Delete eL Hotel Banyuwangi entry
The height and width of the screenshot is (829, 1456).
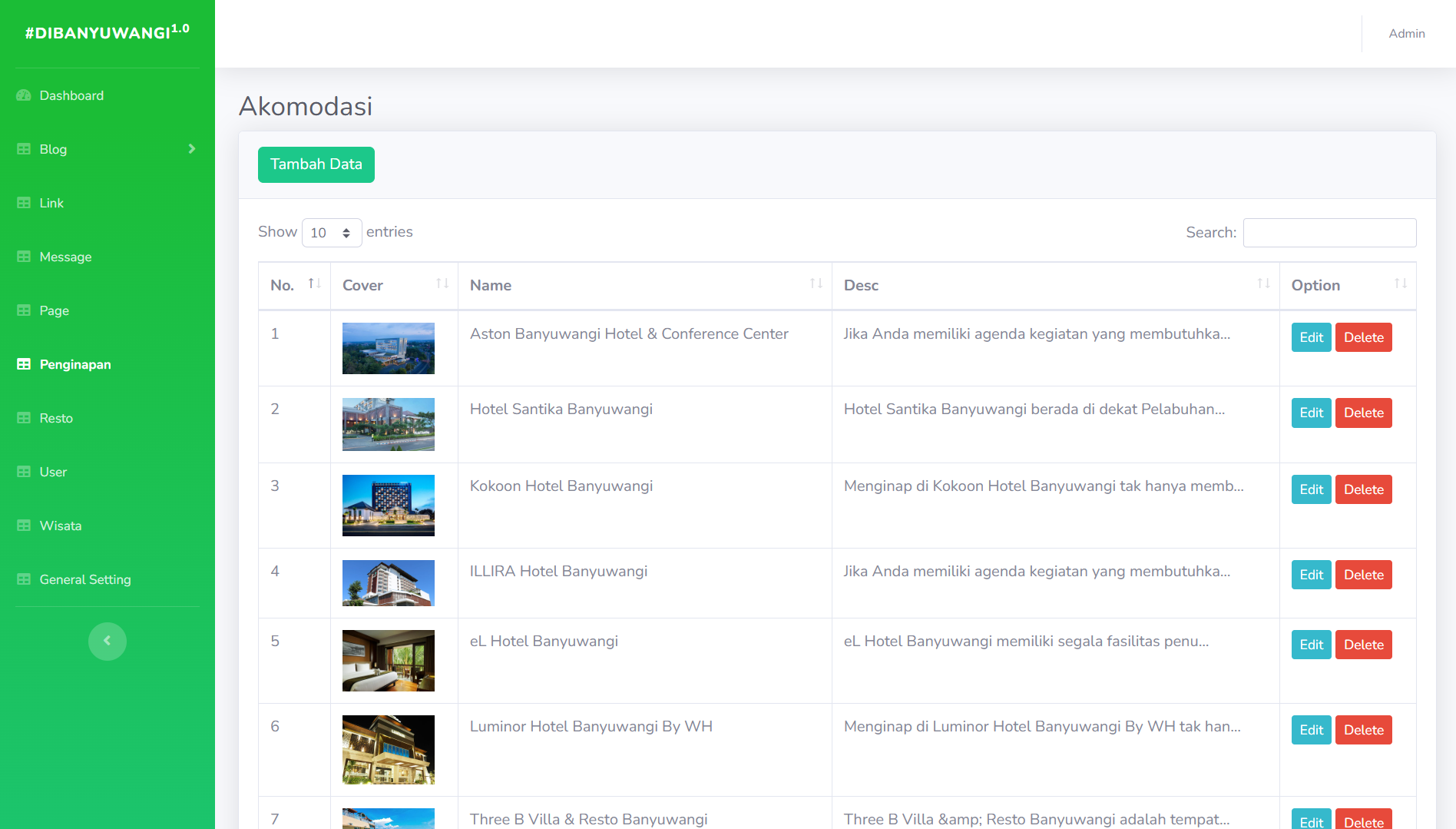[1363, 645]
